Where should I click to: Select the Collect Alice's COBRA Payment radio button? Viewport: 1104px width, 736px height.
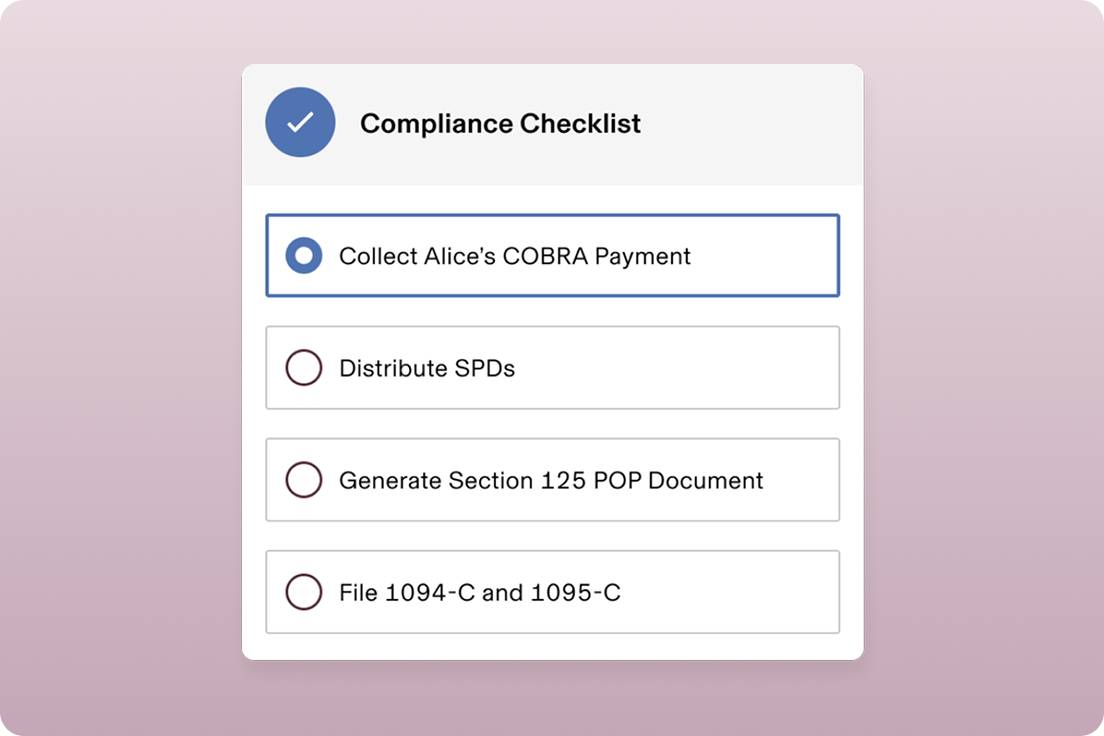(304, 256)
